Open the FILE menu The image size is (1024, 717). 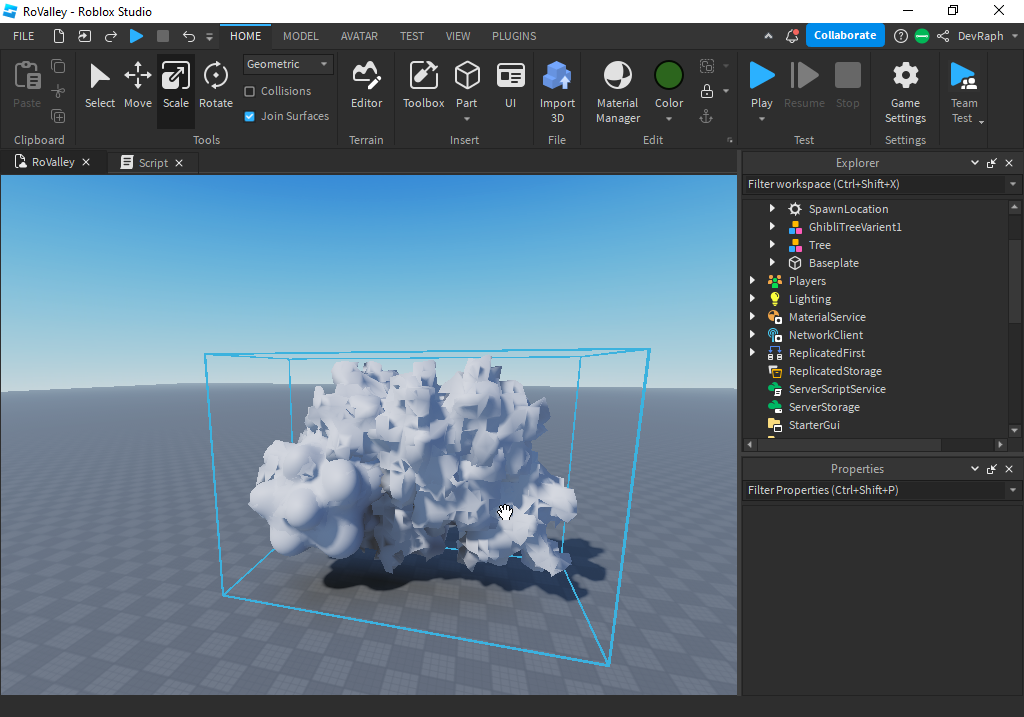pos(24,36)
